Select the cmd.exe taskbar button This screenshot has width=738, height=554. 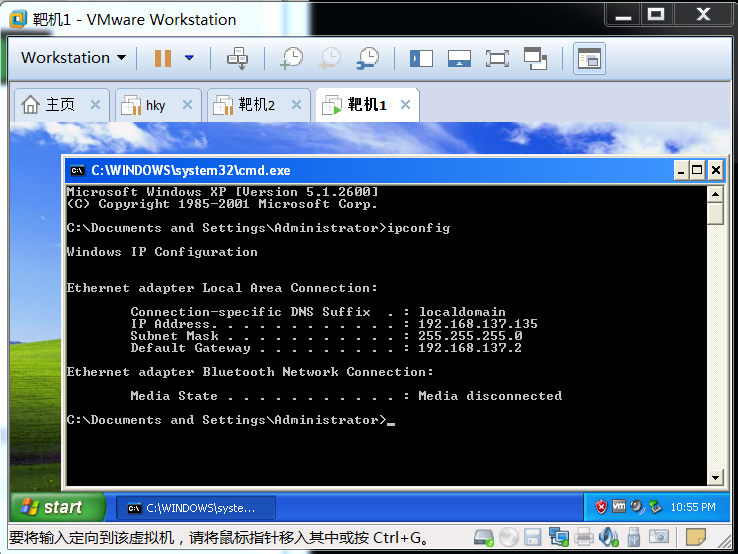point(196,508)
